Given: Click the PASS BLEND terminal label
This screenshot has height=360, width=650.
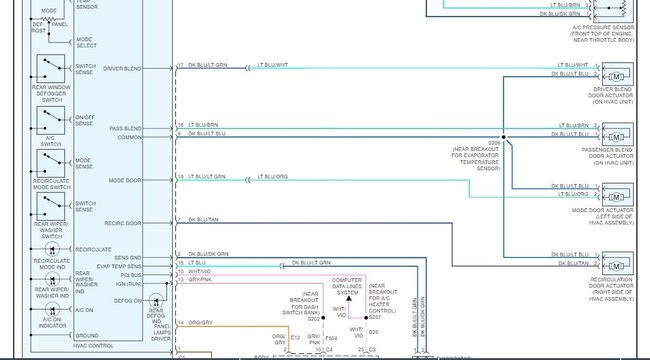Looking at the screenshot, I should [x=126, y=129].
